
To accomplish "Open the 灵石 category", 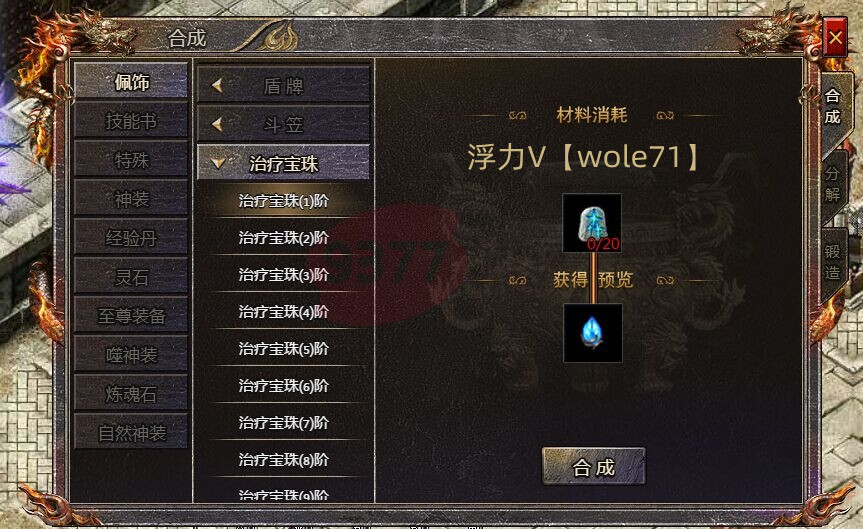I will 131,277.
